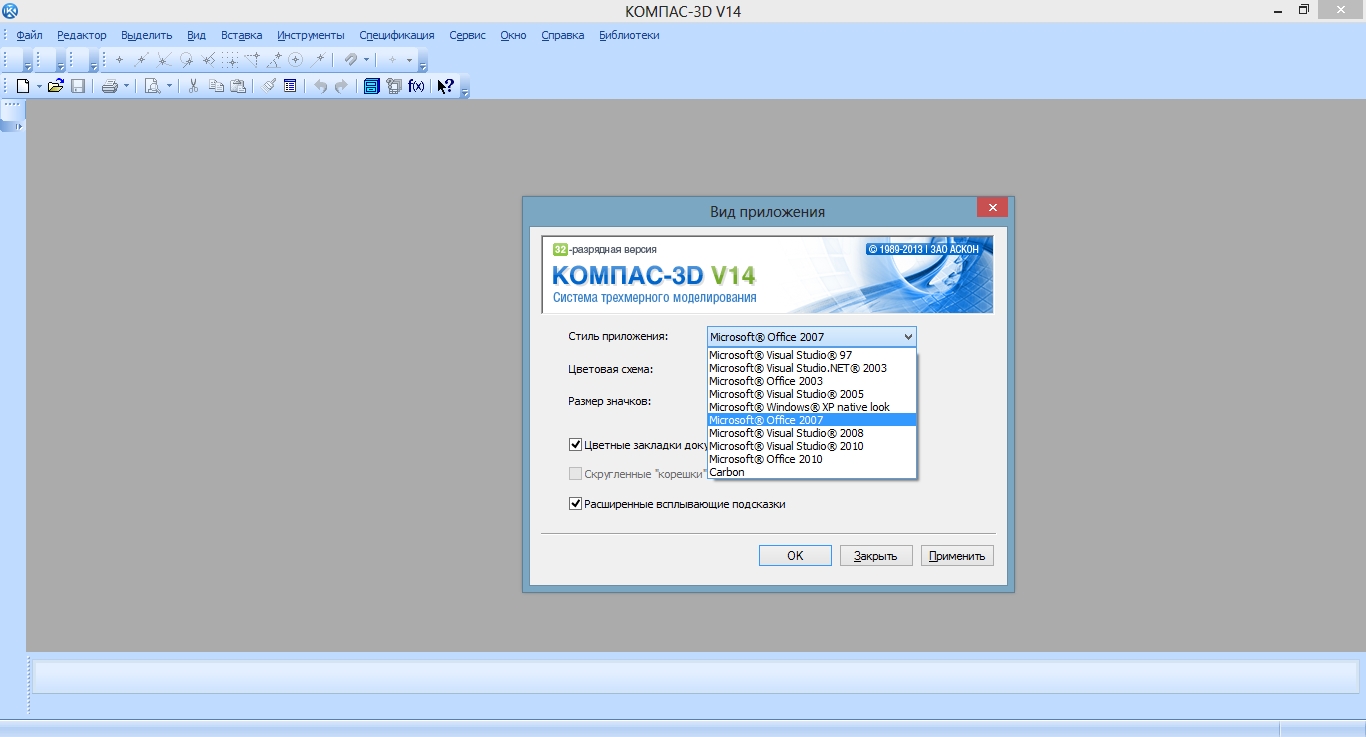Open the Инструменты menu
The height and width of the screenshot is (737, 1366).
[311, 35]
